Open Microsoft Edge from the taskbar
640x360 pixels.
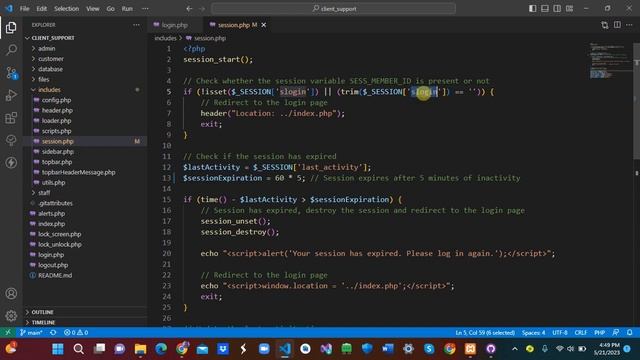(x=161, y=349)
